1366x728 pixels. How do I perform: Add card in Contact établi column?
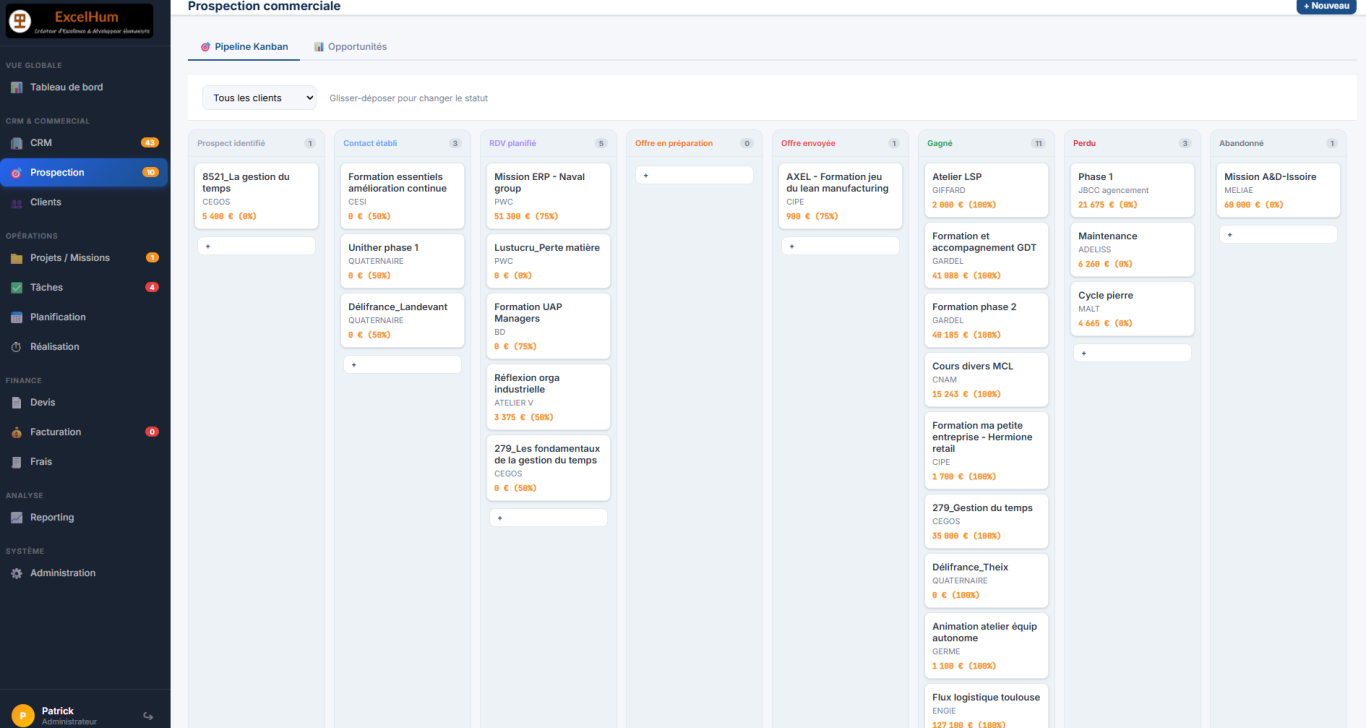tap(402, 365)
